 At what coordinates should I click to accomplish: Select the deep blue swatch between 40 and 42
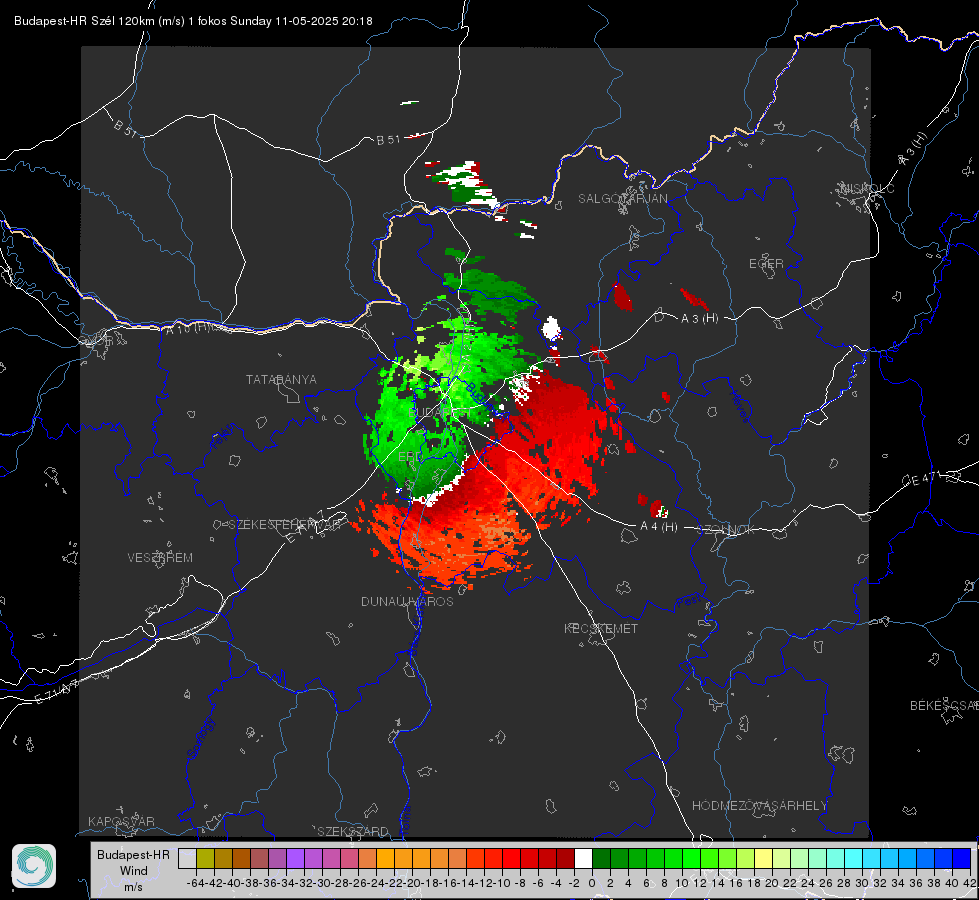(x=962, y=858)
